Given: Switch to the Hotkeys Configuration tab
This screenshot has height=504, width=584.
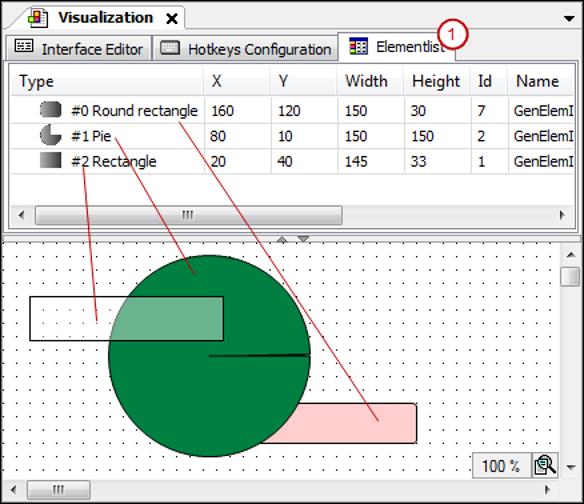Looking at the screenshot, I should 245,48.
